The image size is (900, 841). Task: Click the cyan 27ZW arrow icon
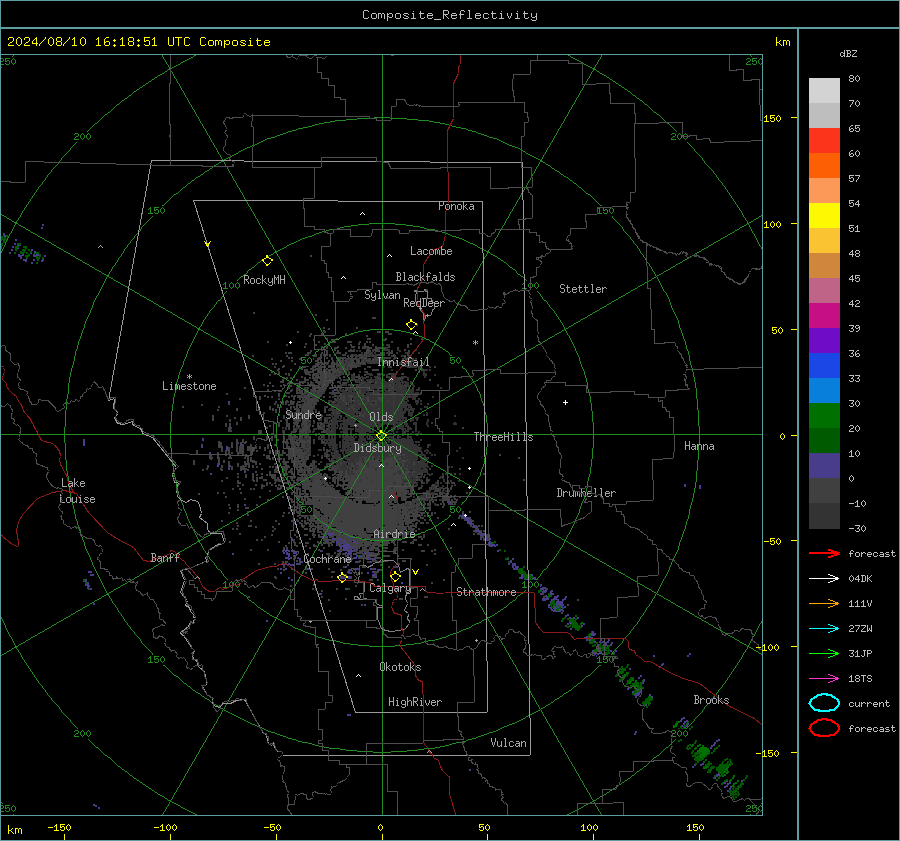click(824, 629)
